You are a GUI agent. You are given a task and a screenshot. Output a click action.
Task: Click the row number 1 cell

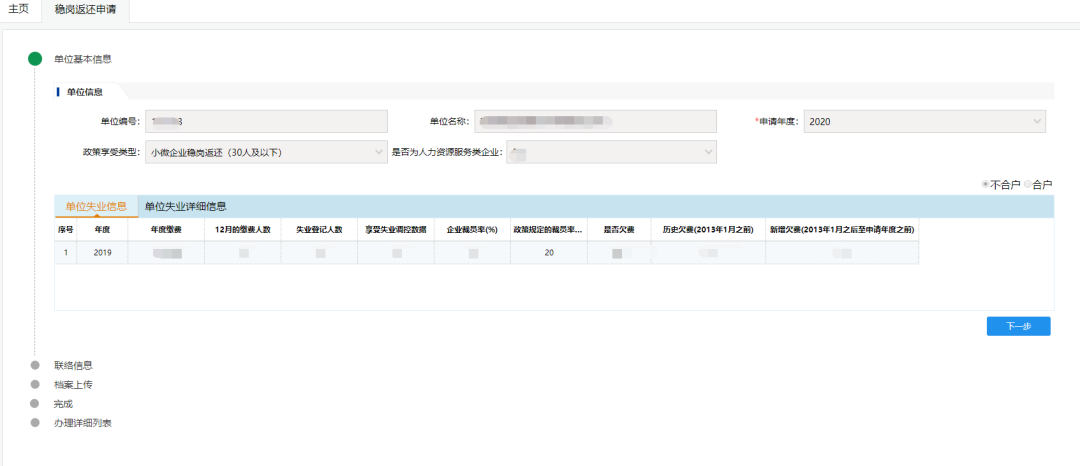(65, 253)
